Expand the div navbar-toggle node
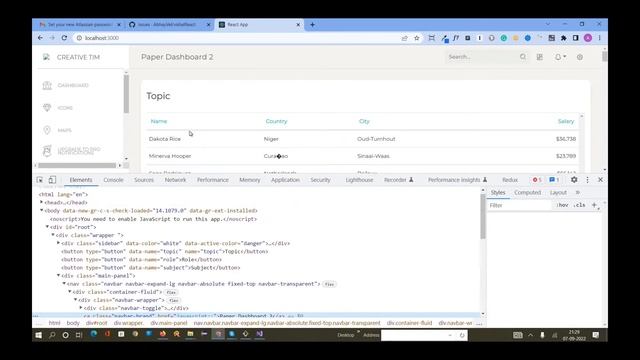 point(81,308)
